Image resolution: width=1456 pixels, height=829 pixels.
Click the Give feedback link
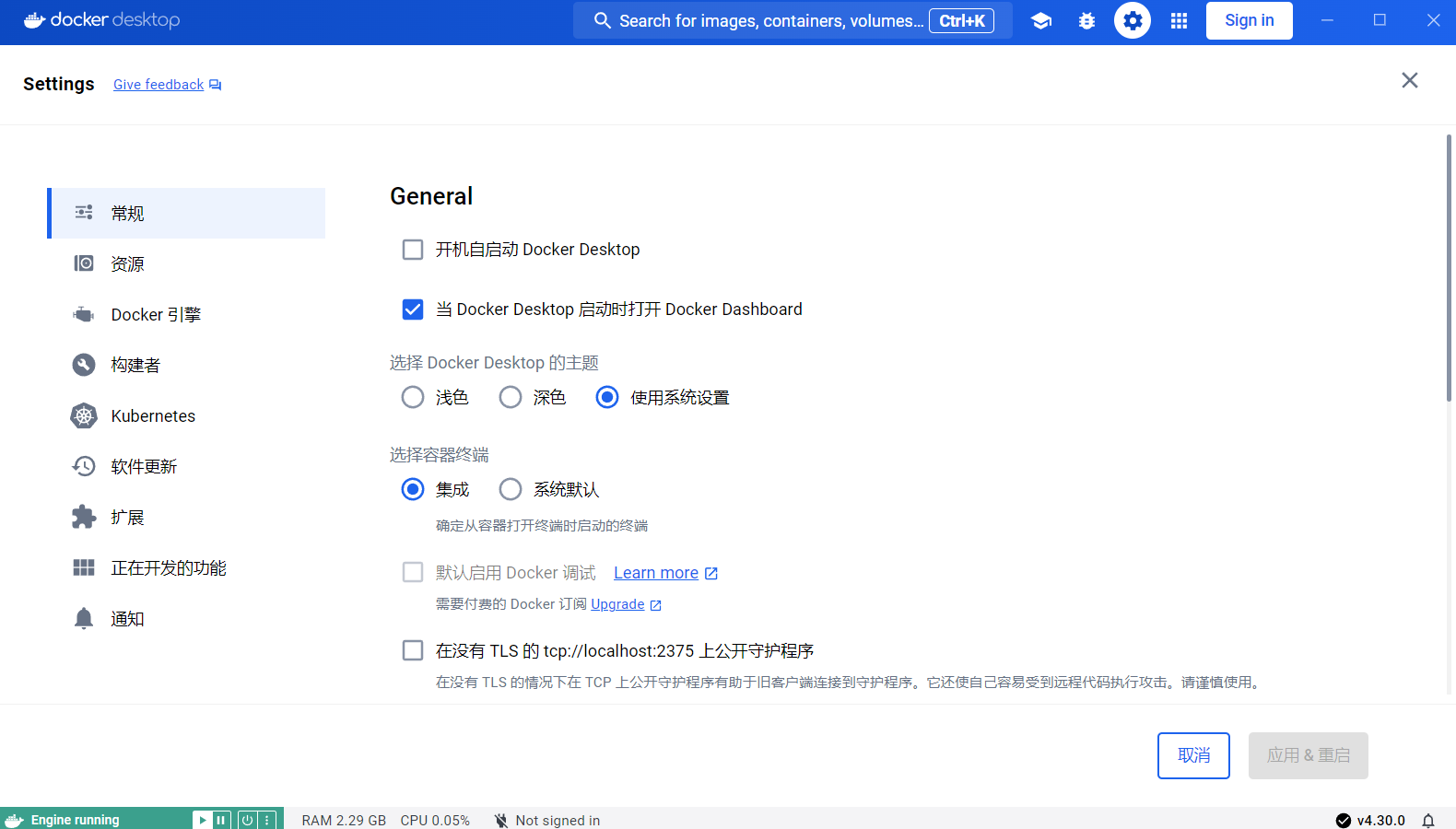pyautogui.click(x=159, y=85)
